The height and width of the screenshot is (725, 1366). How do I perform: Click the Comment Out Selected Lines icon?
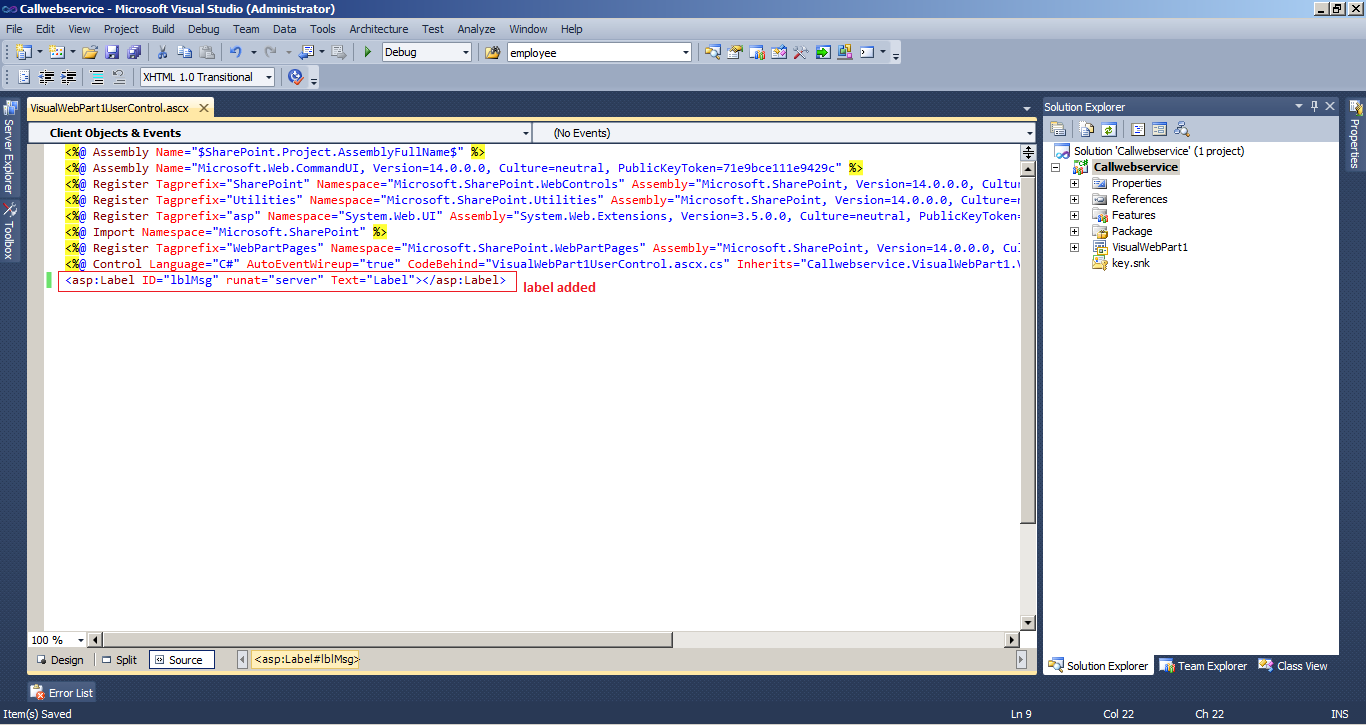pyautogui.click(x=97, y=77)
